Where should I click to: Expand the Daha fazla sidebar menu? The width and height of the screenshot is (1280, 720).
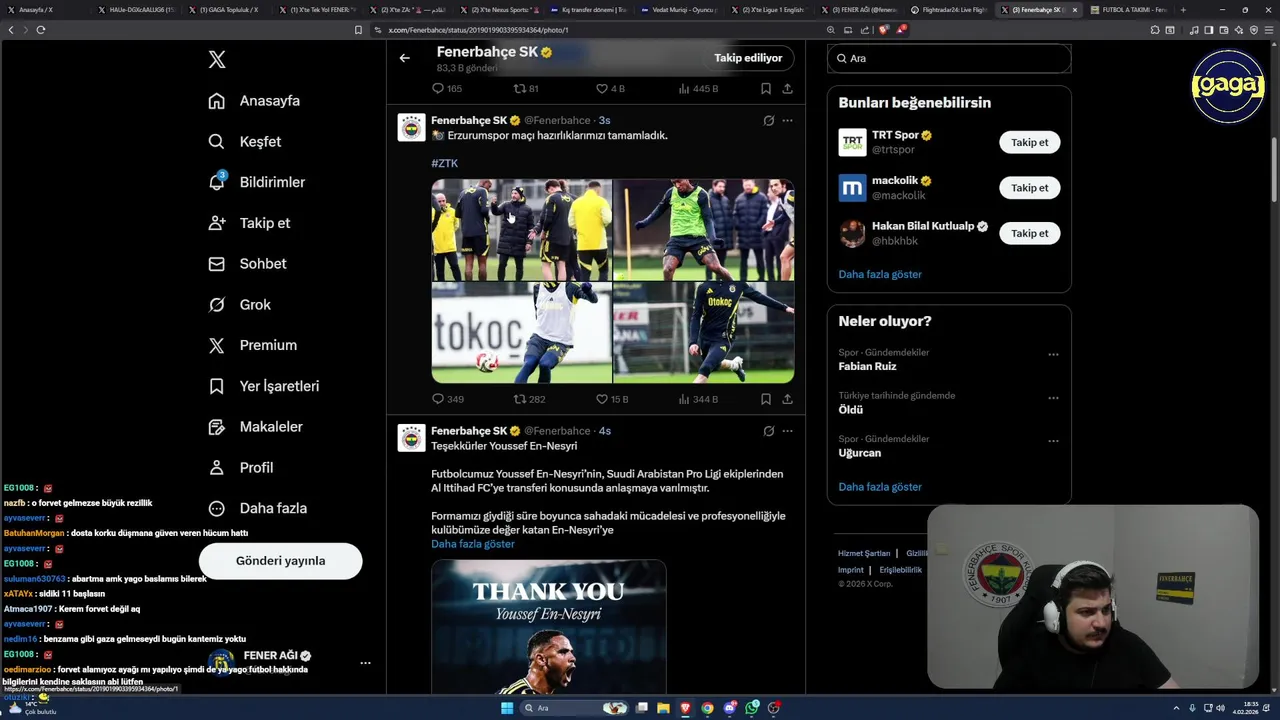pyautogui.click(x=257, y=508)
